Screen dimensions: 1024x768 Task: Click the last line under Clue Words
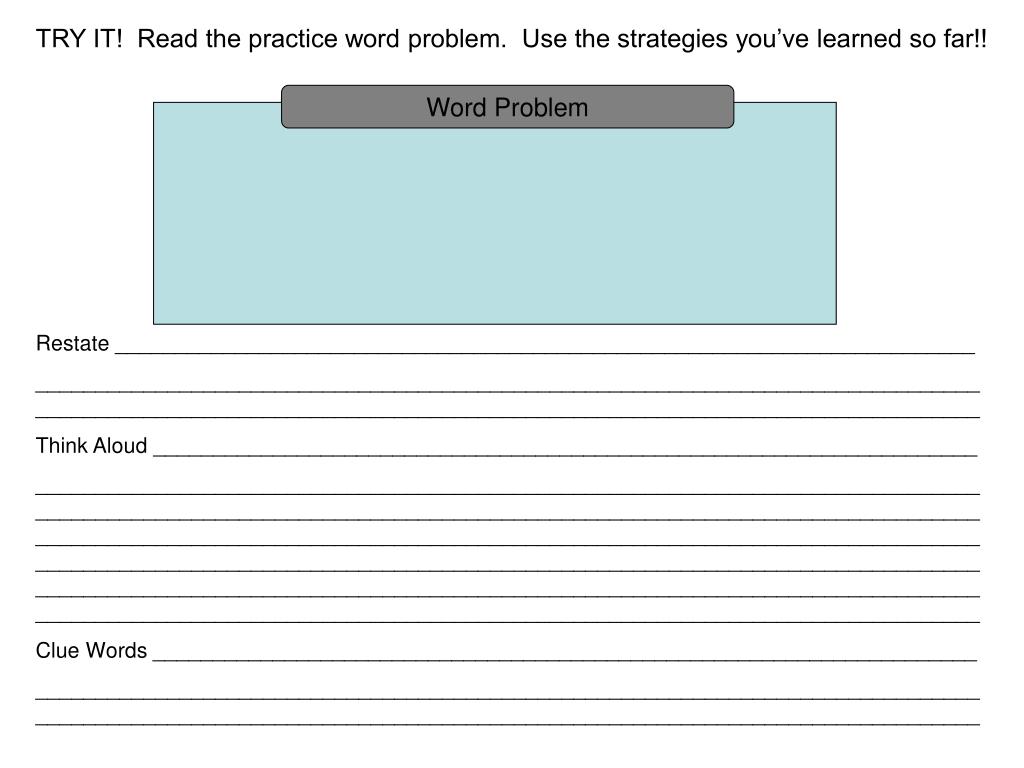(x=507, y=724)
